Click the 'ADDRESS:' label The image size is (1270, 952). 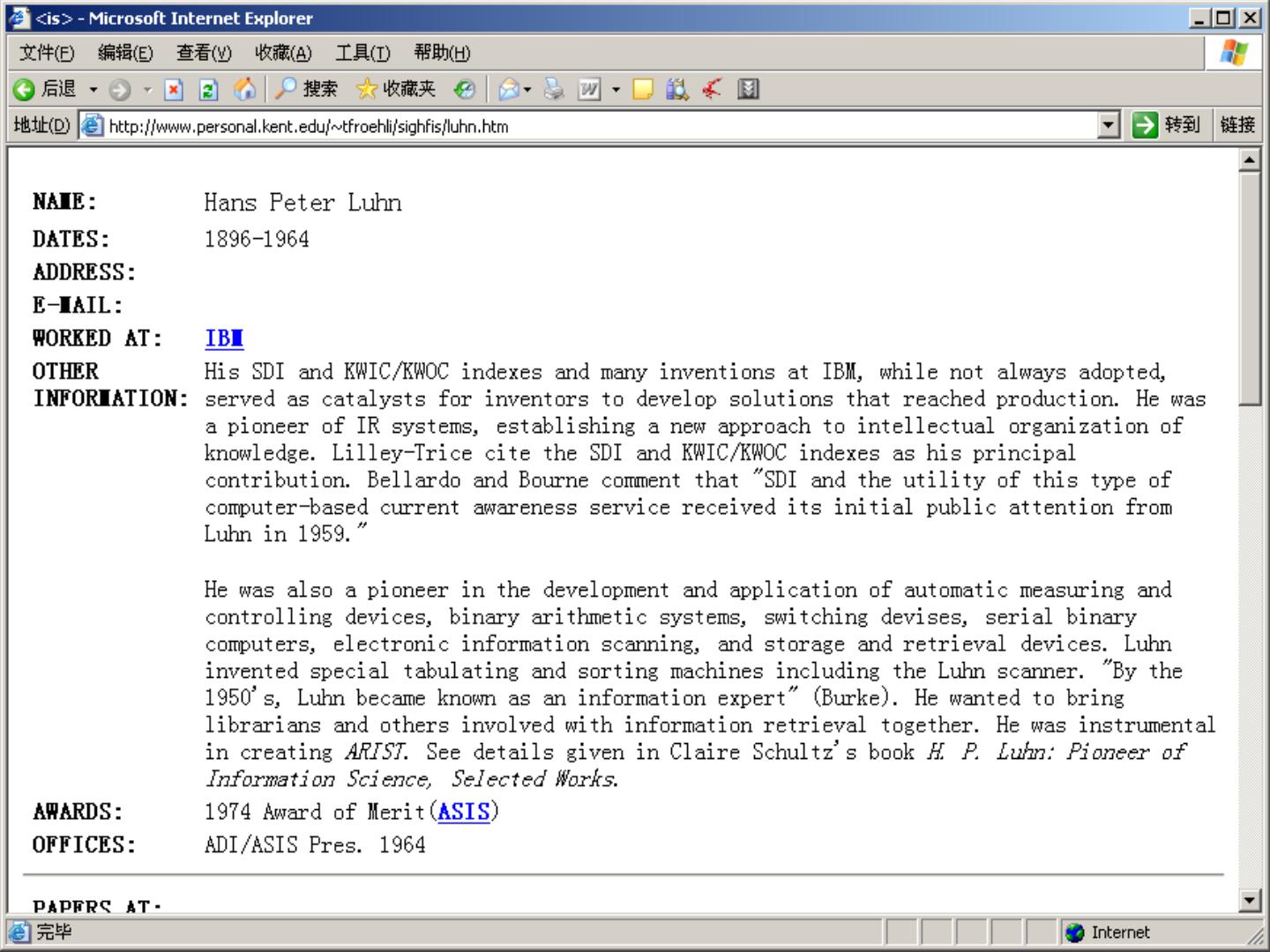(x=84, y=272)
